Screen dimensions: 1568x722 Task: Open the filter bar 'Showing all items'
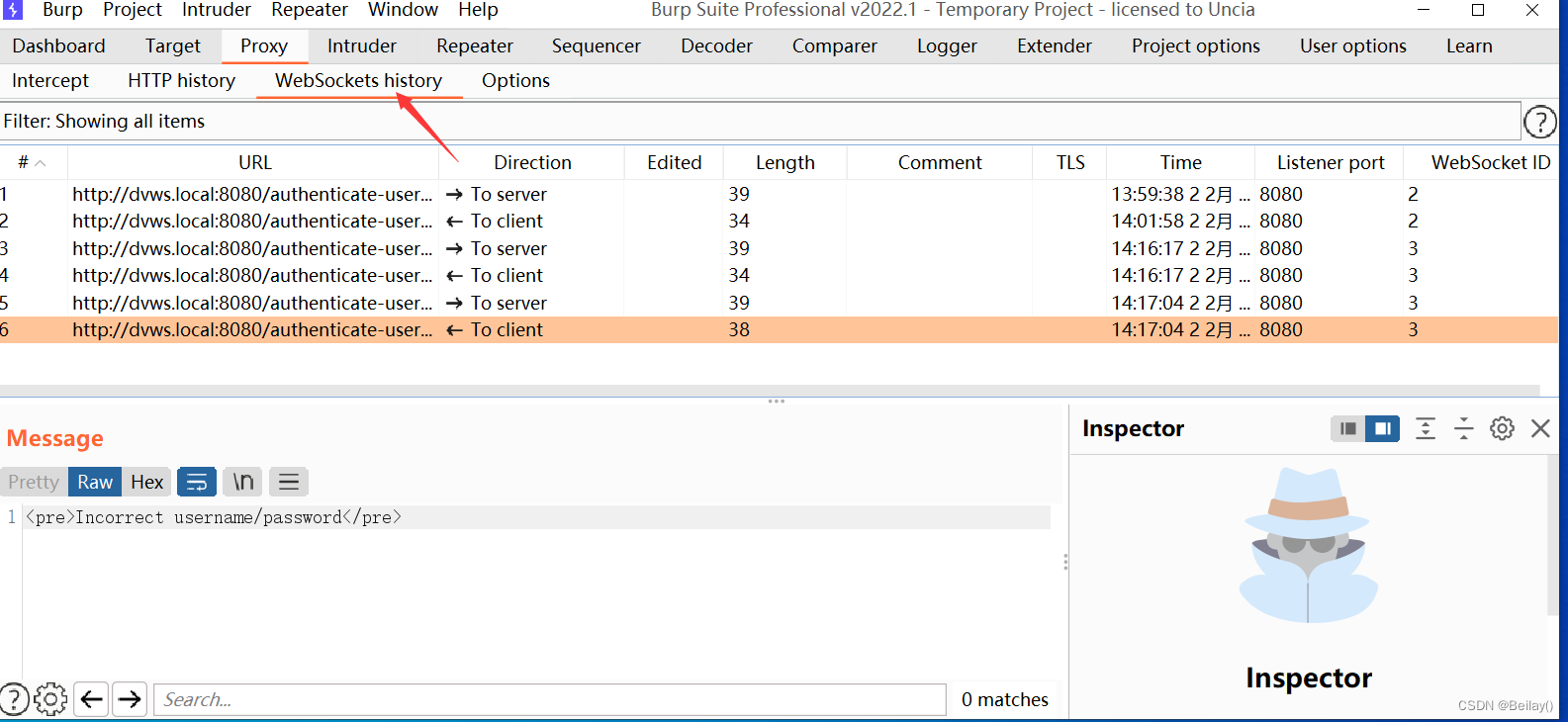click(760, 122)
